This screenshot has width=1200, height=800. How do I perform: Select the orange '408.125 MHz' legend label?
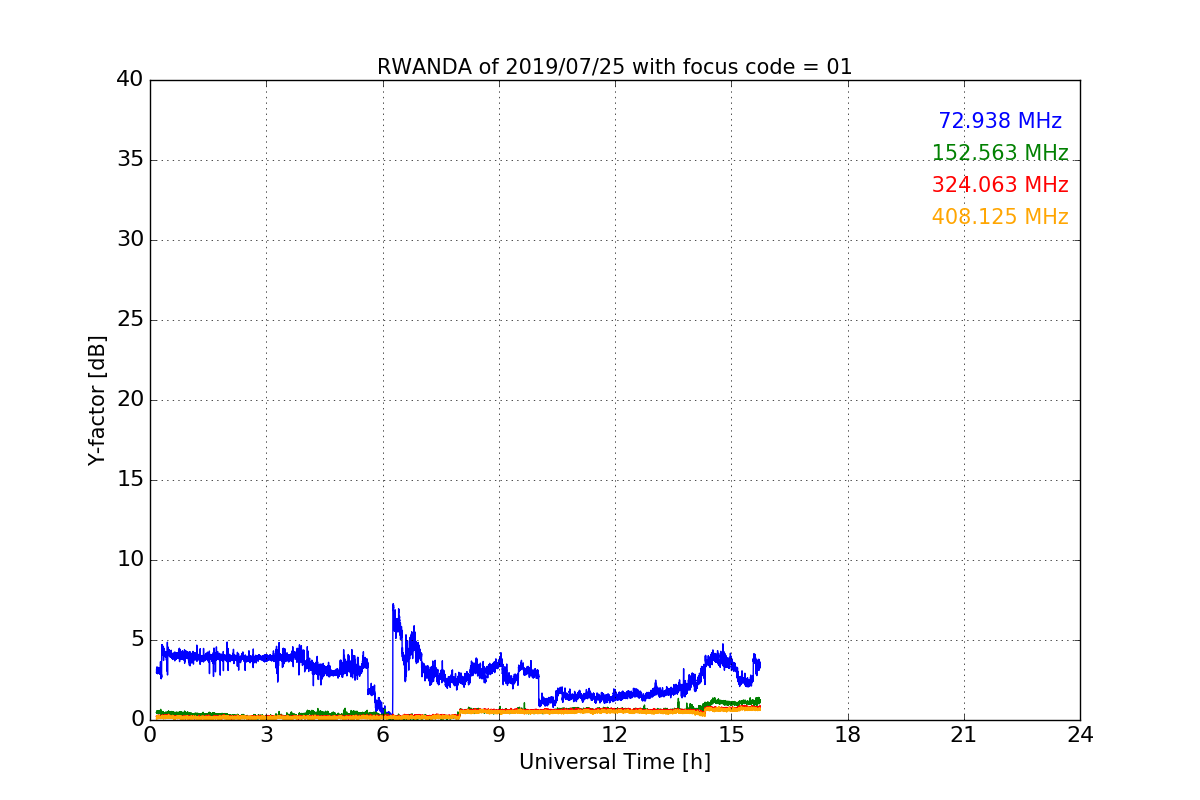point(1000,217)
